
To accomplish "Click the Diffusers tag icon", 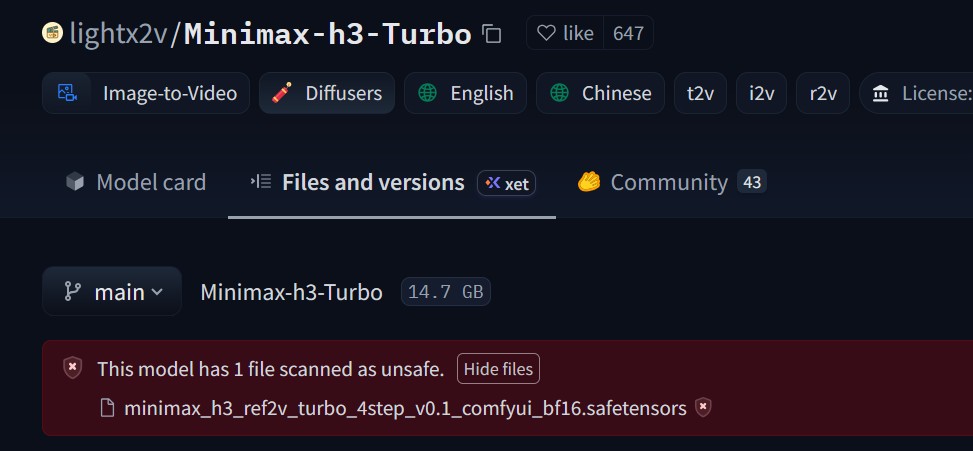I will coord(282,93).
